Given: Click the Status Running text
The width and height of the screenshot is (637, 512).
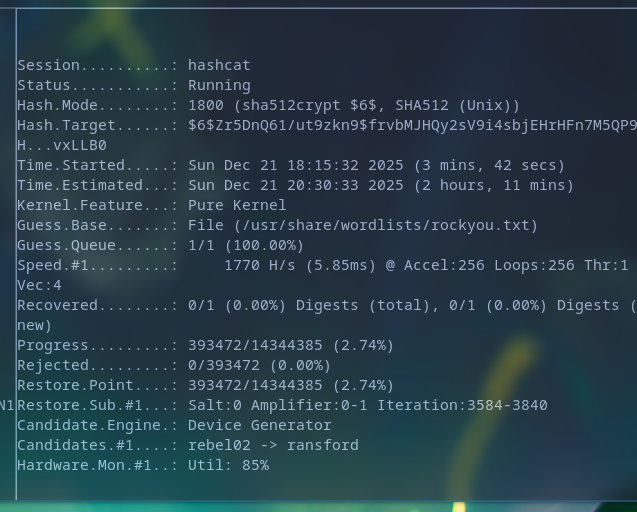Looking at the screenshot, I should (x=219, y=85).
